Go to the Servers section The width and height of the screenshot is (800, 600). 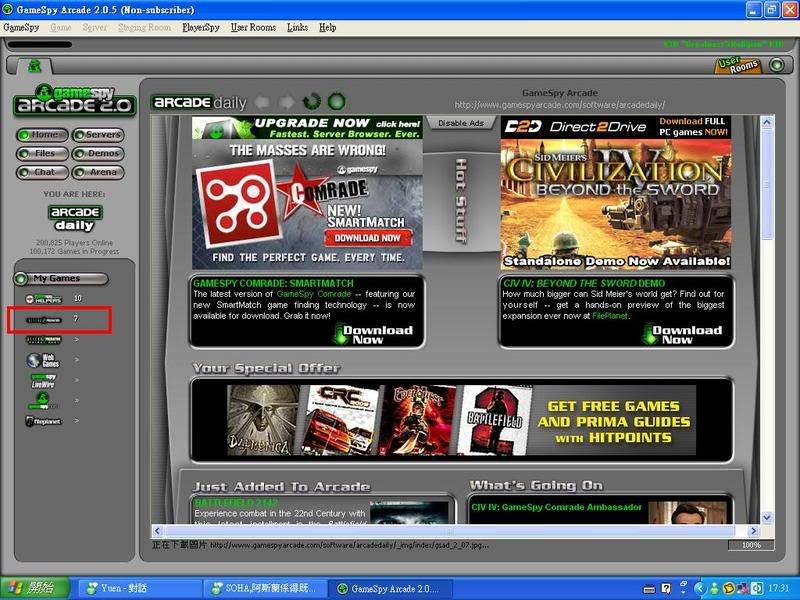[x=97, y=135]
